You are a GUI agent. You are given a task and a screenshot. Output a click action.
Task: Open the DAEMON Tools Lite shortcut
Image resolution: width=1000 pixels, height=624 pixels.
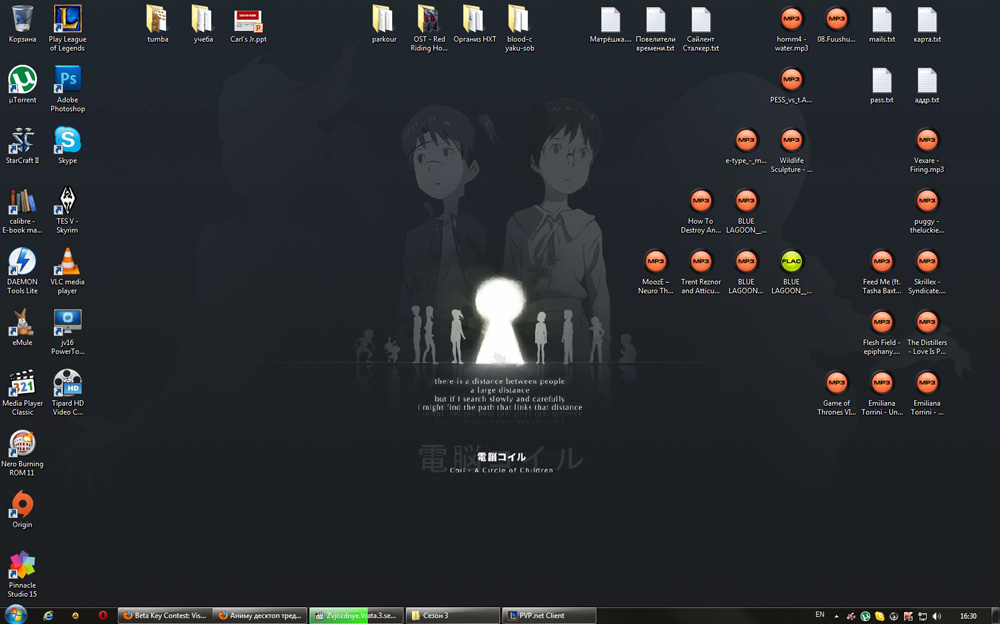point(22,271)
